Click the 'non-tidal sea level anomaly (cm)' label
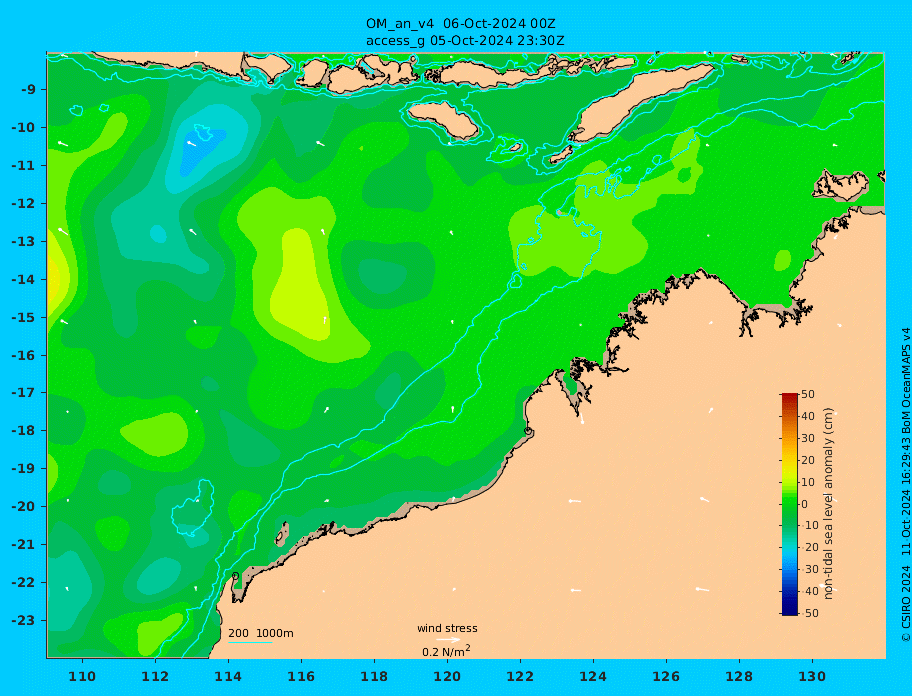The image size is (912, 696). point(828,503)
